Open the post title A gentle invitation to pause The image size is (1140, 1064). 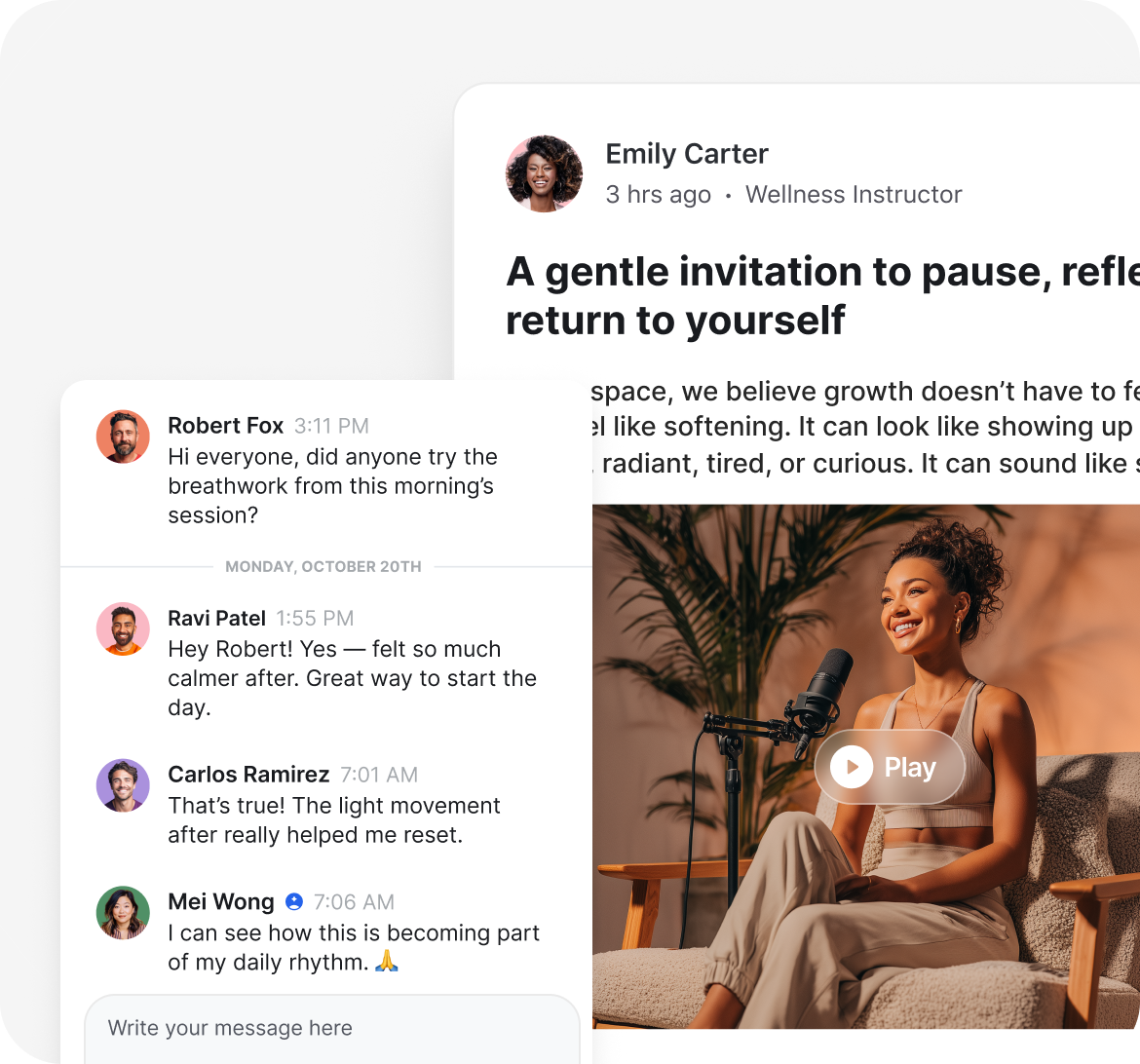[x=823, y=296]
